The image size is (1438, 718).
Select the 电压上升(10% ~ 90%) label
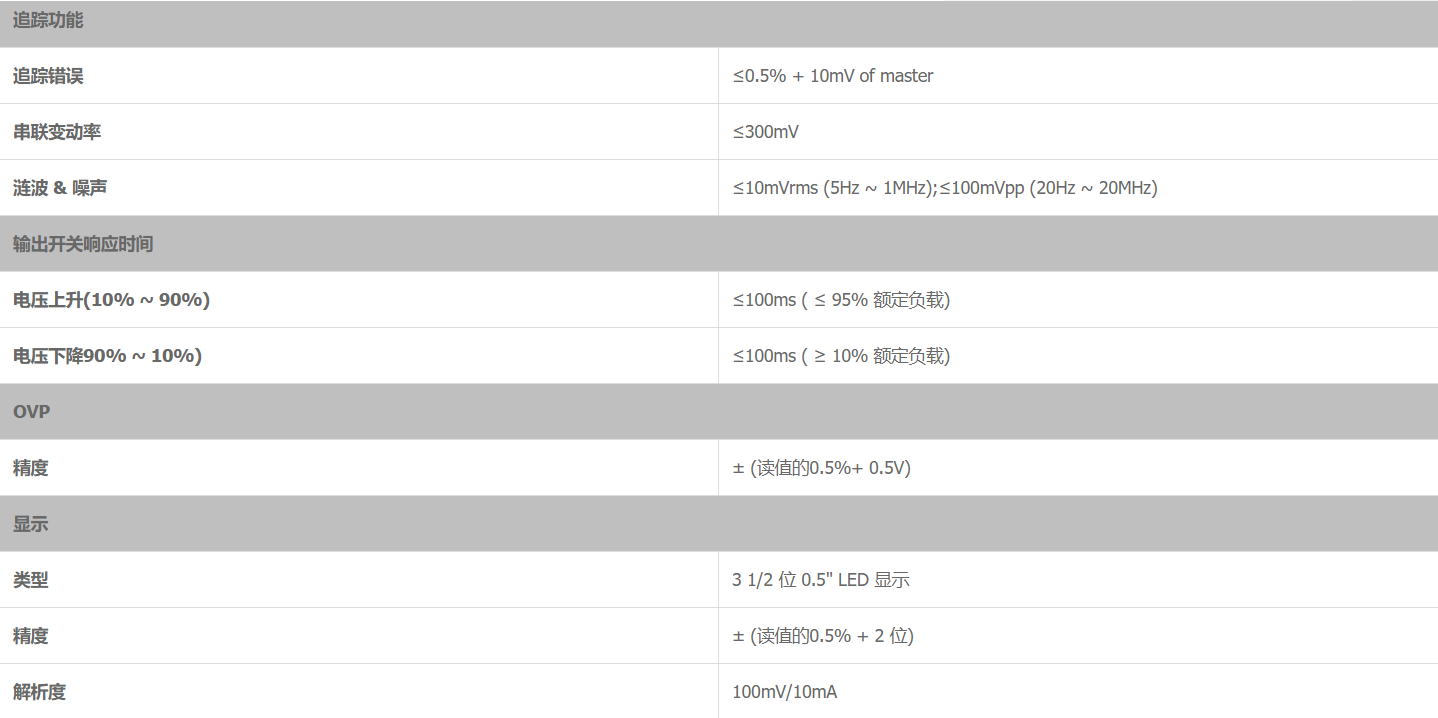(x=111, y=300)
